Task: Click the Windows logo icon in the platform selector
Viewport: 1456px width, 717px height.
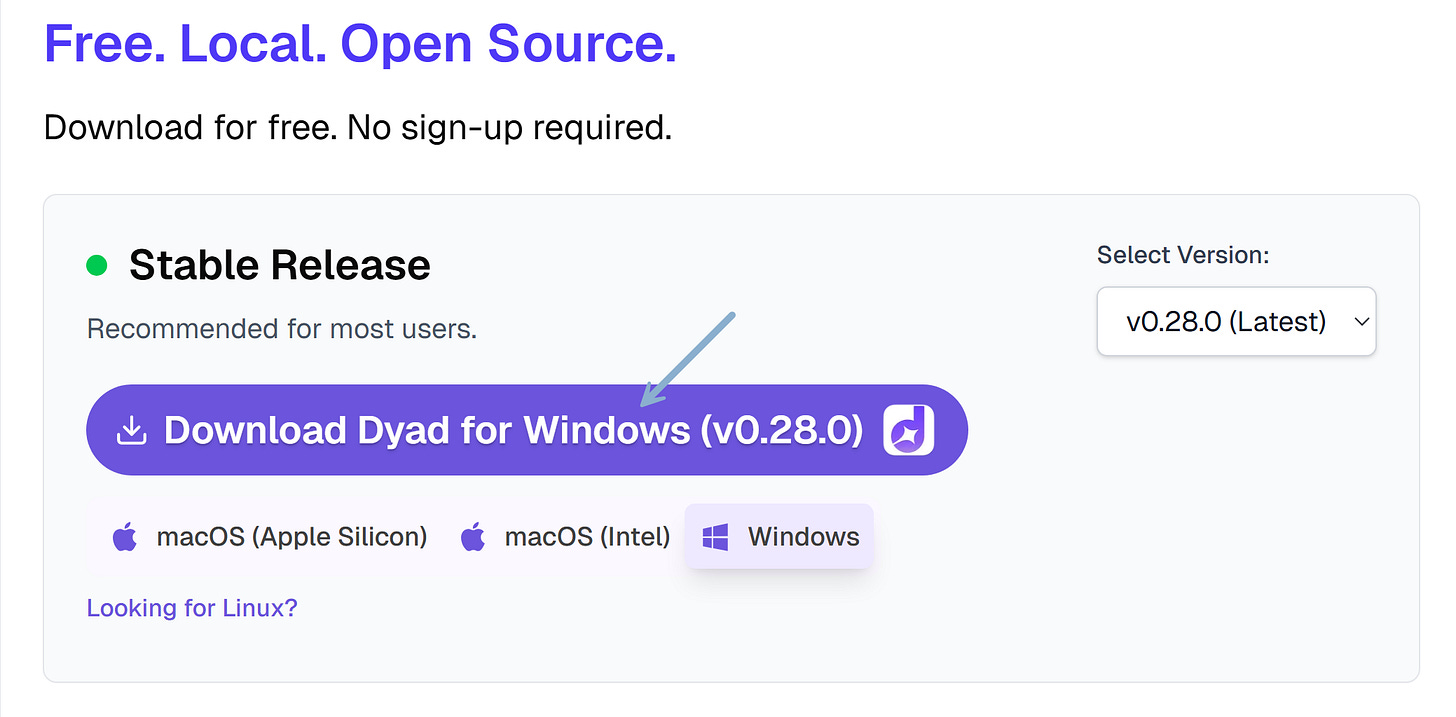Action: point(714,536)
